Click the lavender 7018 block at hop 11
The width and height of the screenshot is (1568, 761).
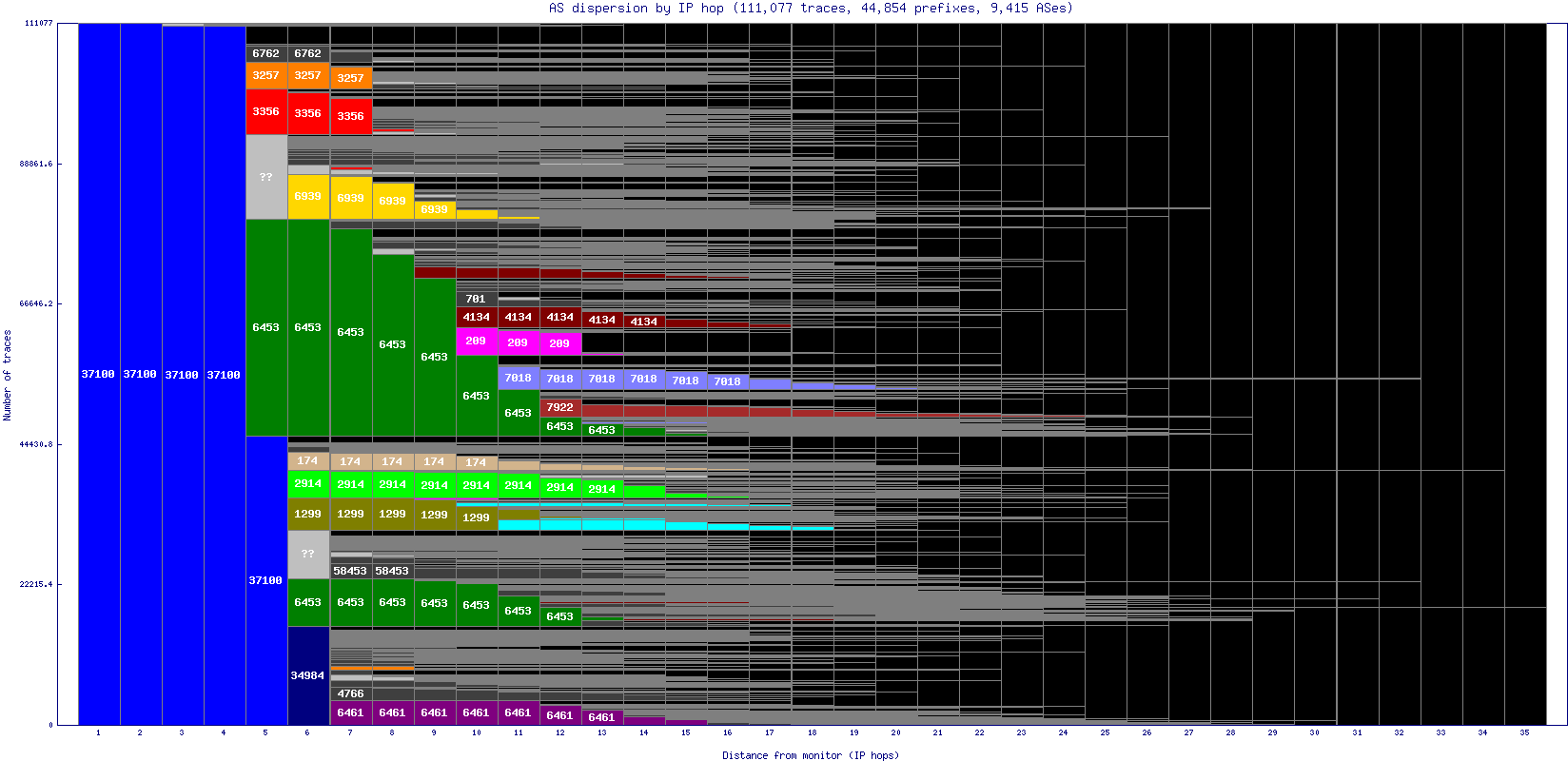518,378
